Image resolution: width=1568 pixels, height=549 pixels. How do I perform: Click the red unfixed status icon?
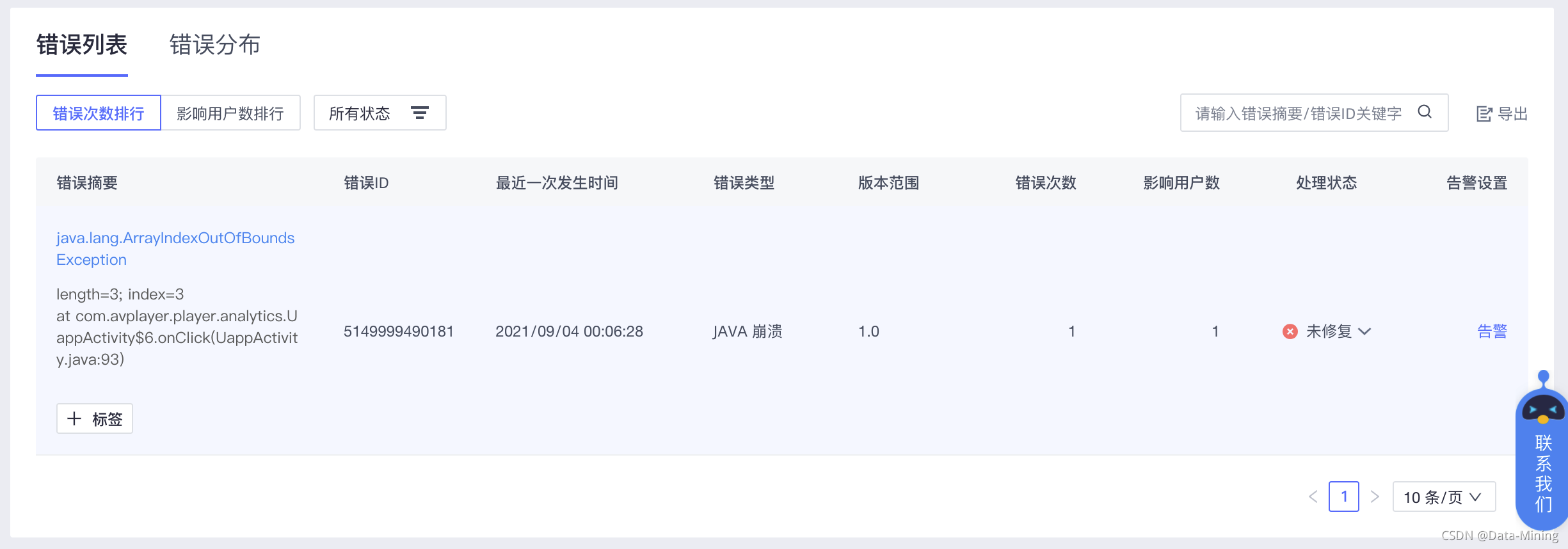(1290, 331)
